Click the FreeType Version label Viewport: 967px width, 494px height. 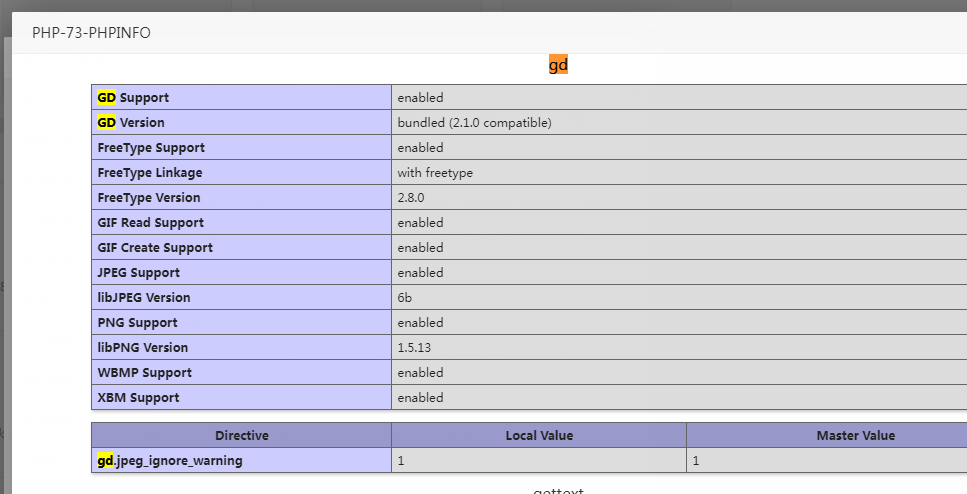coord(149,197)
